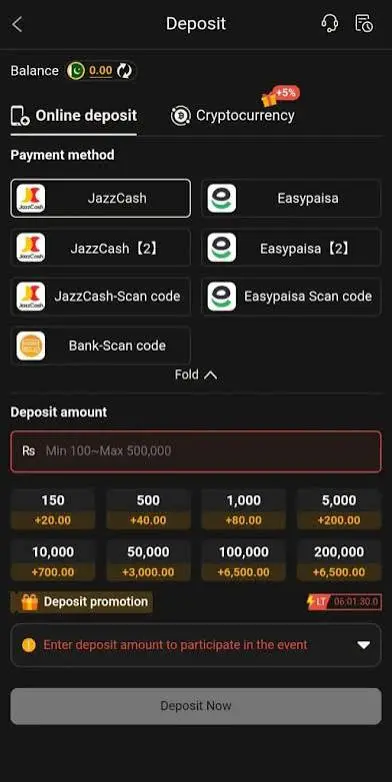The height and width of the screenshot is (782, 392).
Task: Focus the deposit amount input field
Action: tap(196, 451)
